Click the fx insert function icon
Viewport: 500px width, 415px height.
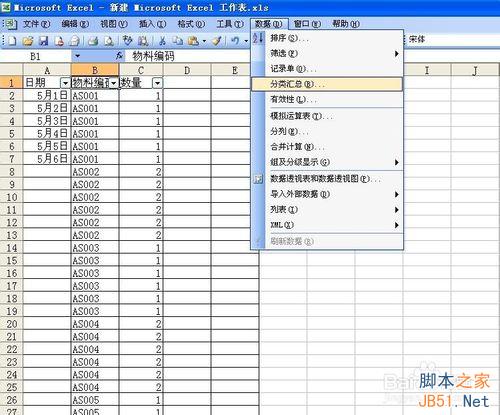tap(119, 56)
